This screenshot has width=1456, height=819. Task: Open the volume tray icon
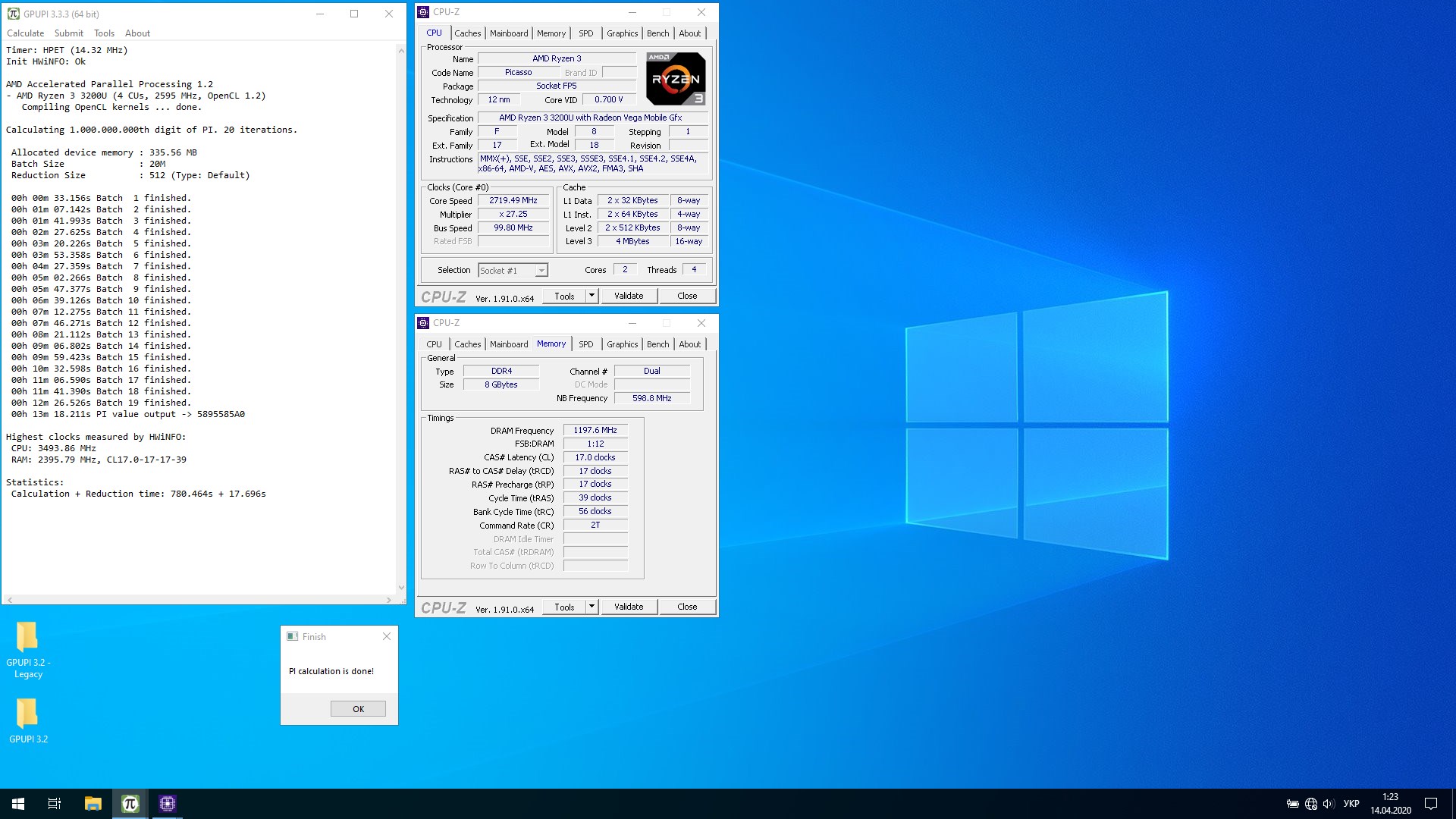1329,804
